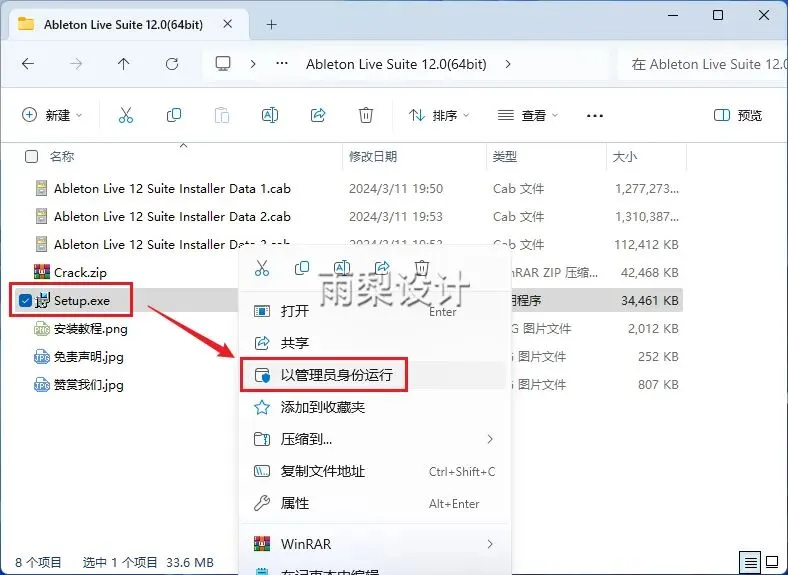Click the icon of 免责声明.jpg
Viewport: 788px width, 575px height.
coord(42,356)
